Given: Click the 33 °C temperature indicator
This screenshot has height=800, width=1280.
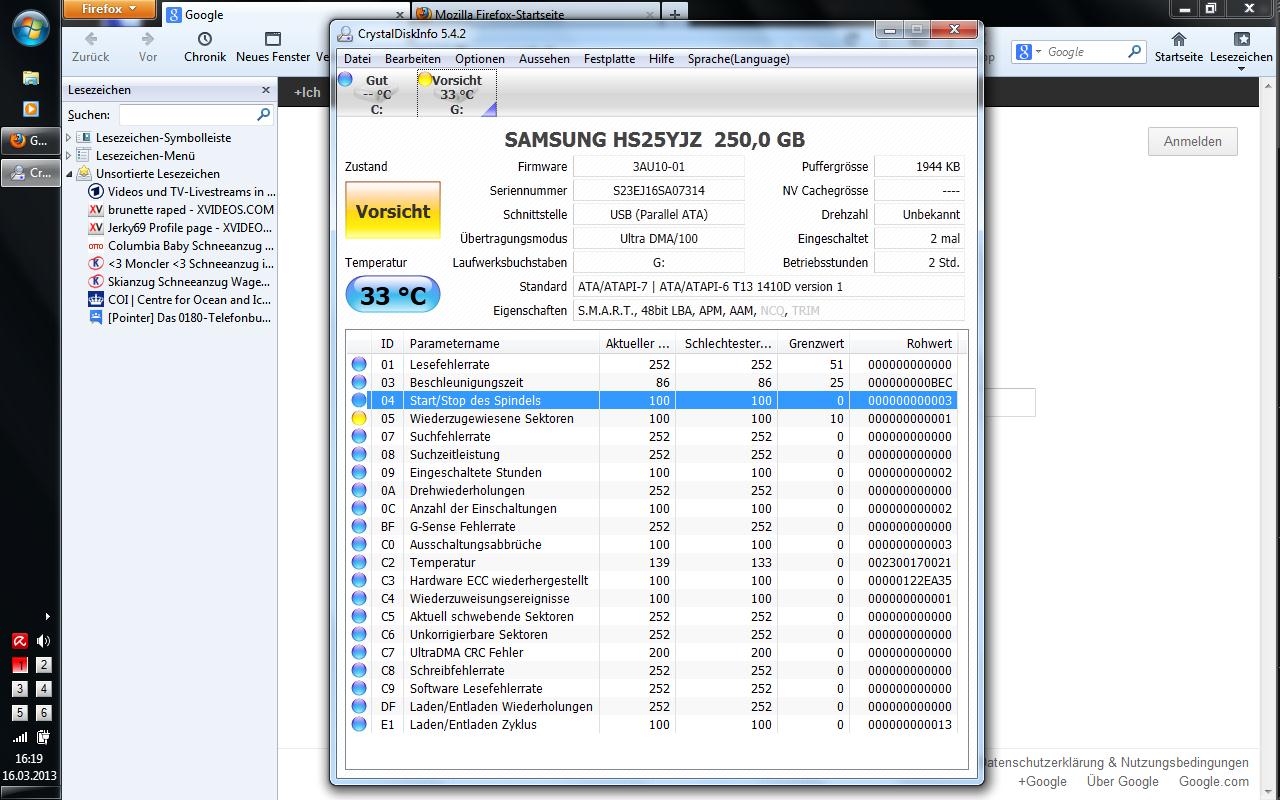Looking at the screenshot, I should click(393, 295).
